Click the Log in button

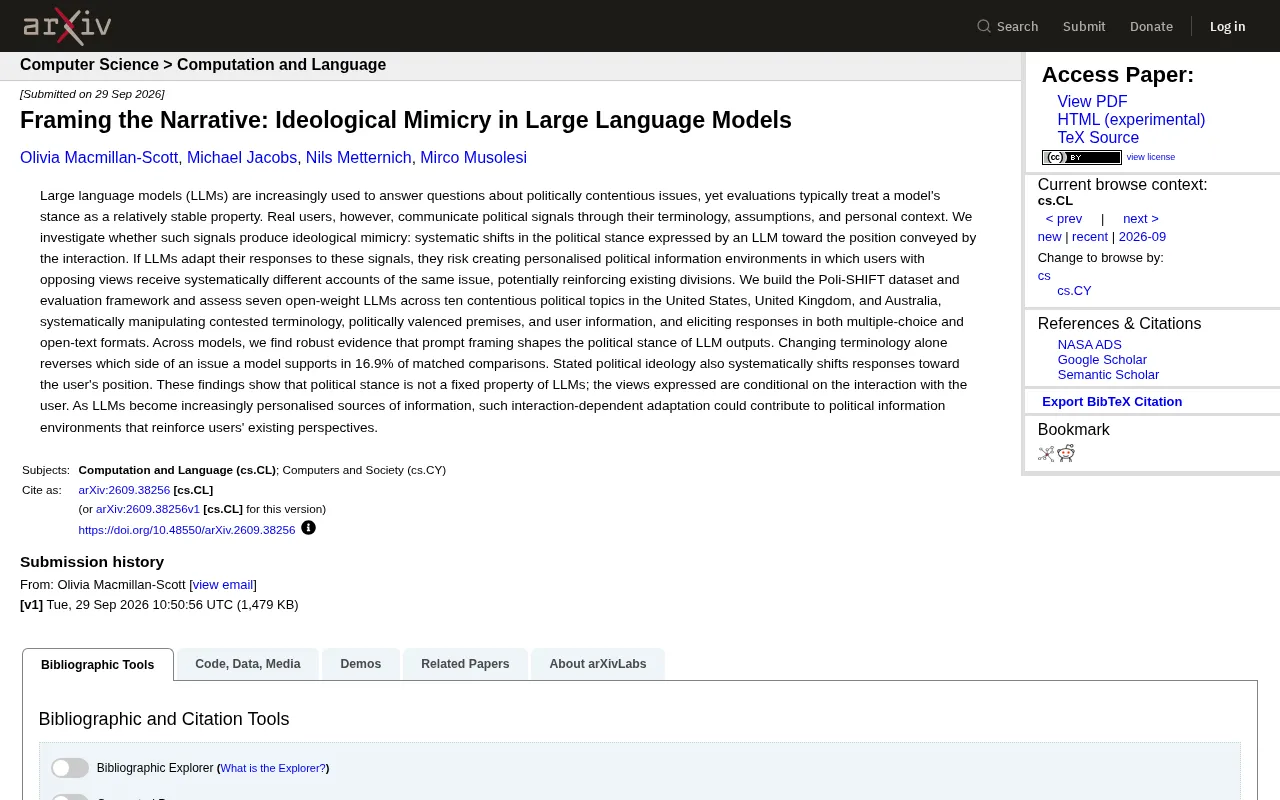click(1227, 26)
